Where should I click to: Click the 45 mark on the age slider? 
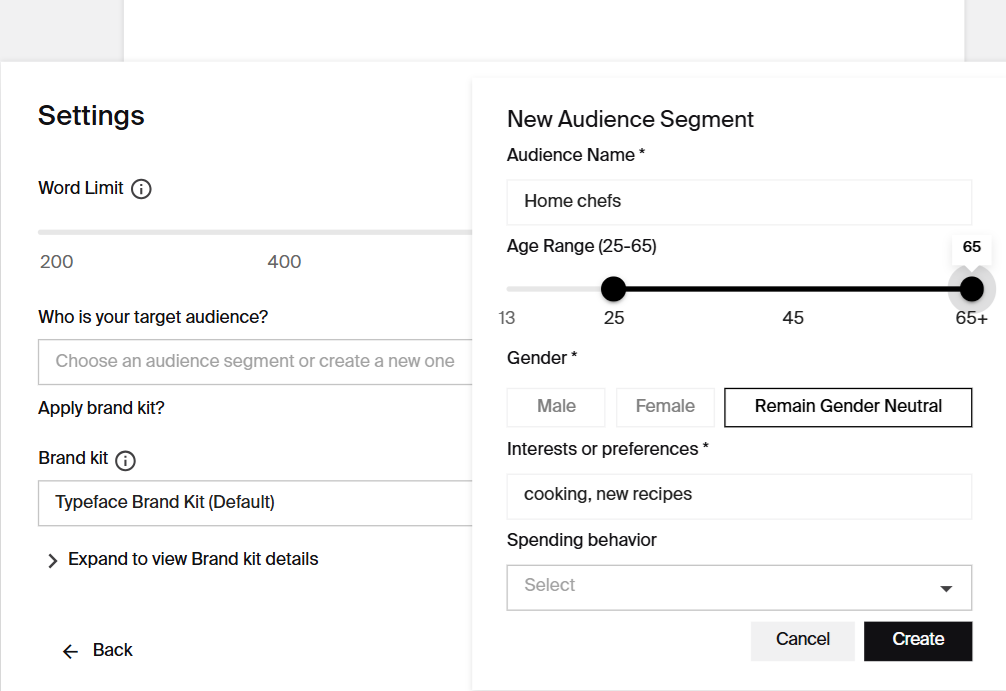click(793, 318)
